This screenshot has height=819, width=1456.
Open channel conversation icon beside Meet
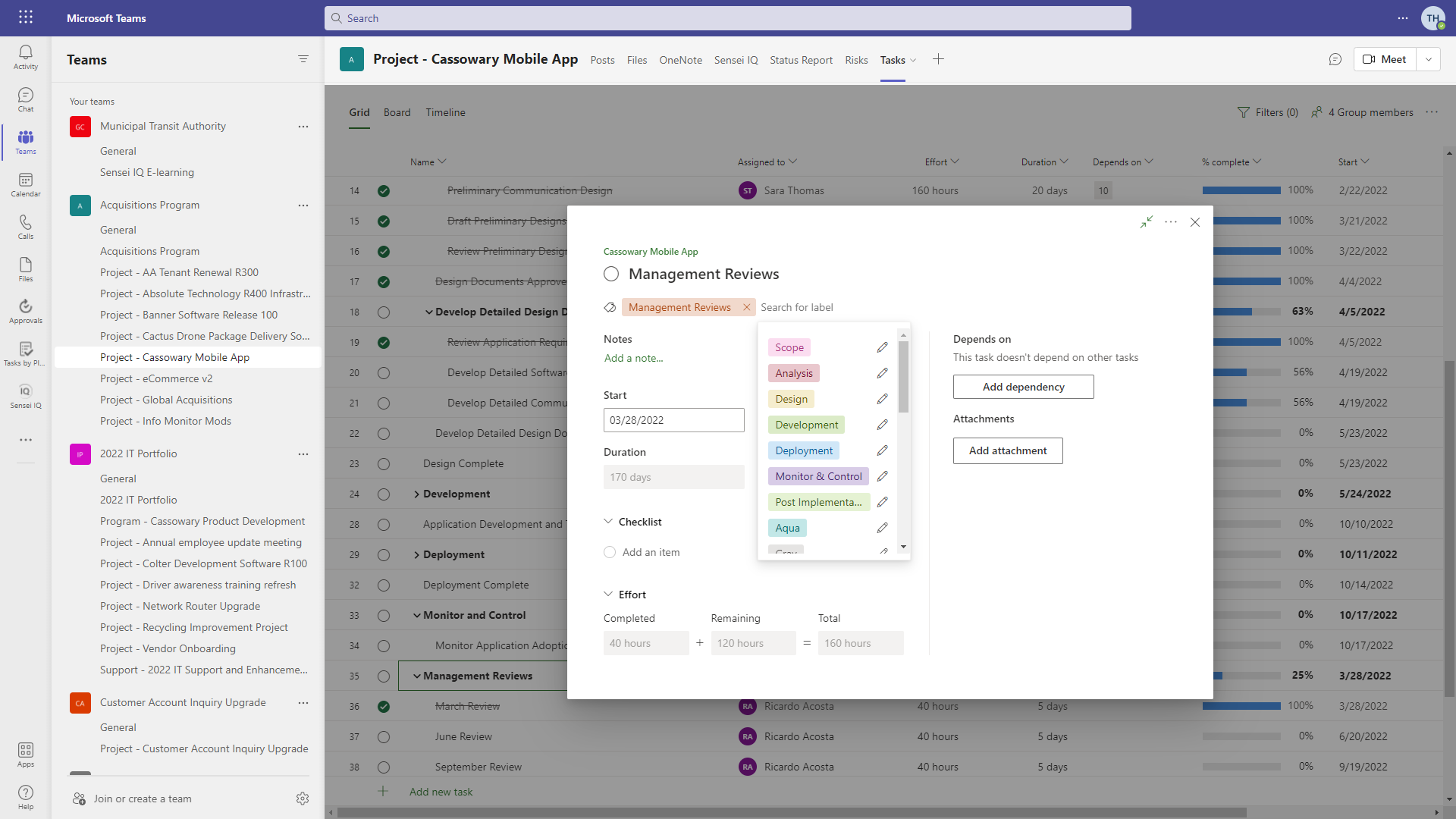[x=1335, y=59]
